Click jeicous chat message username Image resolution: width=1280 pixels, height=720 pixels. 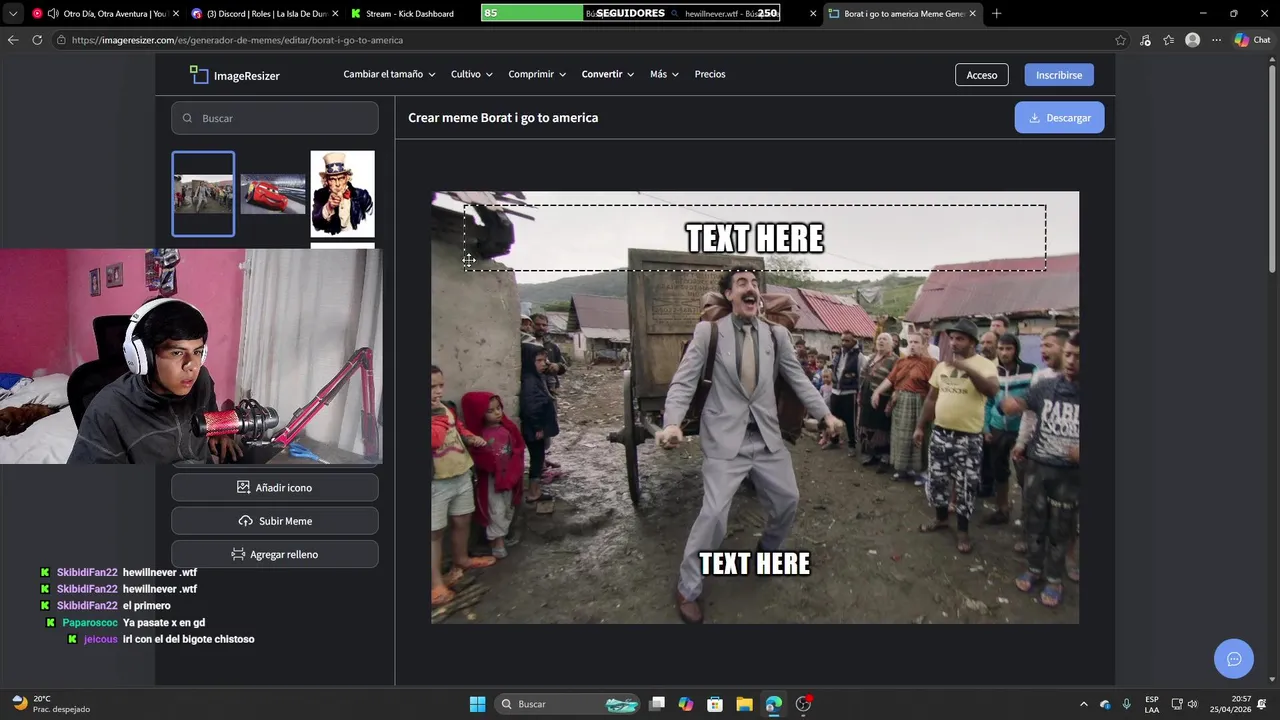click(x=100, y=639)
